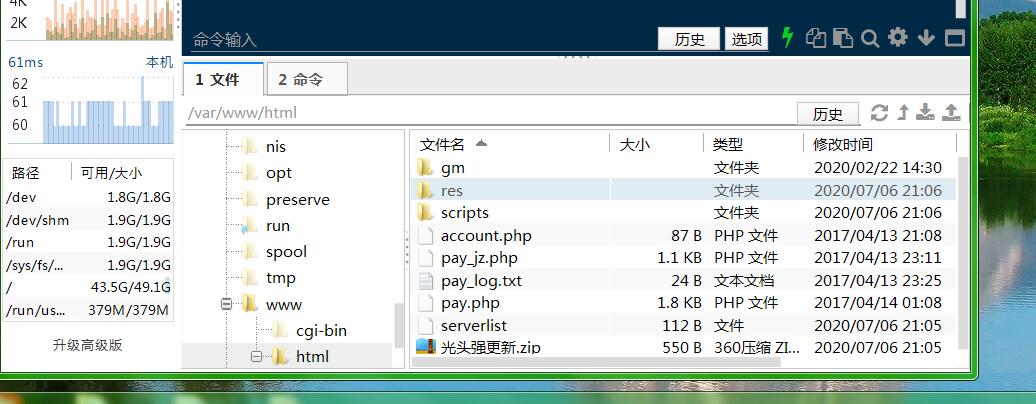Open settings via the gear icon
1036x404 pixels.
897,38
